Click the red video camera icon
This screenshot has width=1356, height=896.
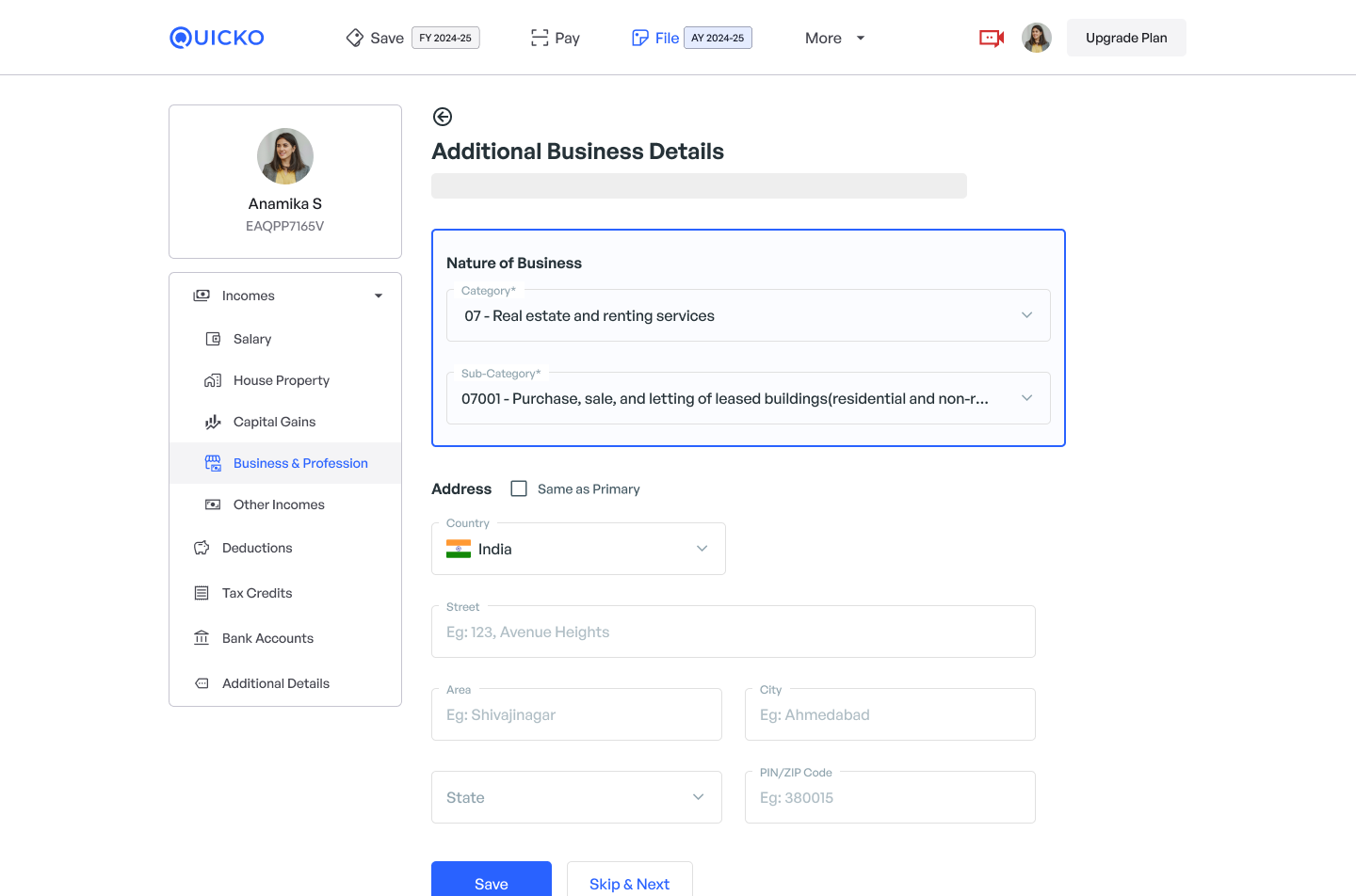tap(991, 39)
